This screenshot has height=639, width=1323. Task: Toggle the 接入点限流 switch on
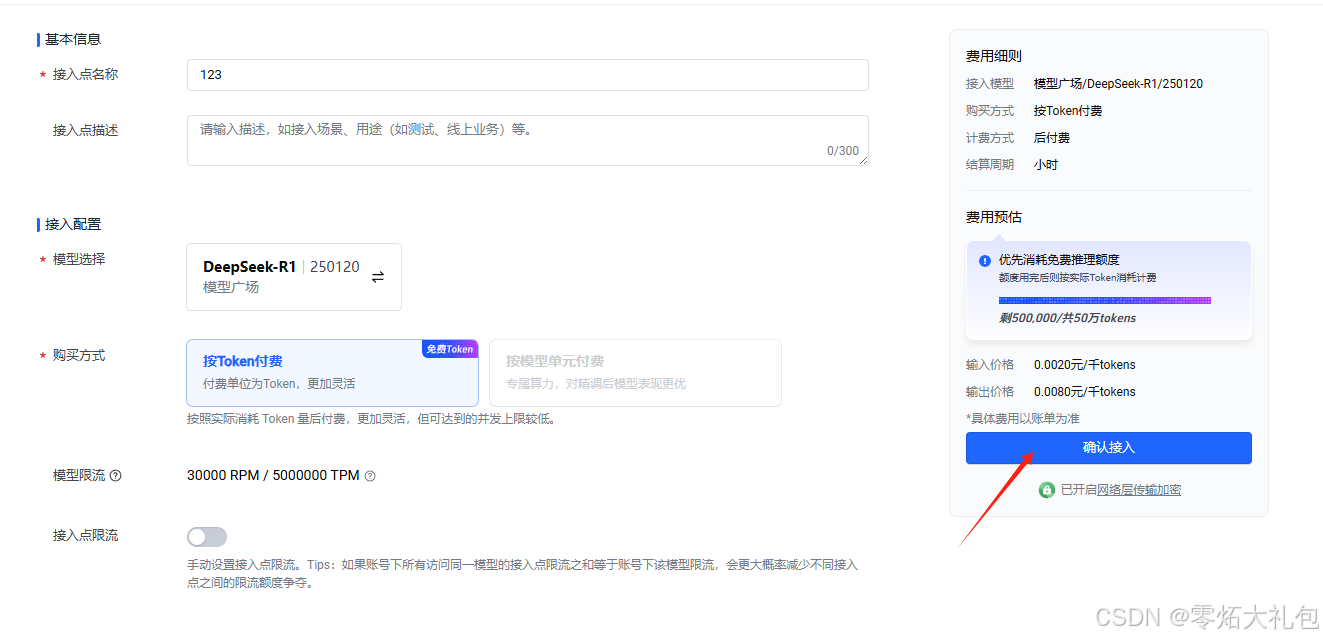click(x=207, y=537)
